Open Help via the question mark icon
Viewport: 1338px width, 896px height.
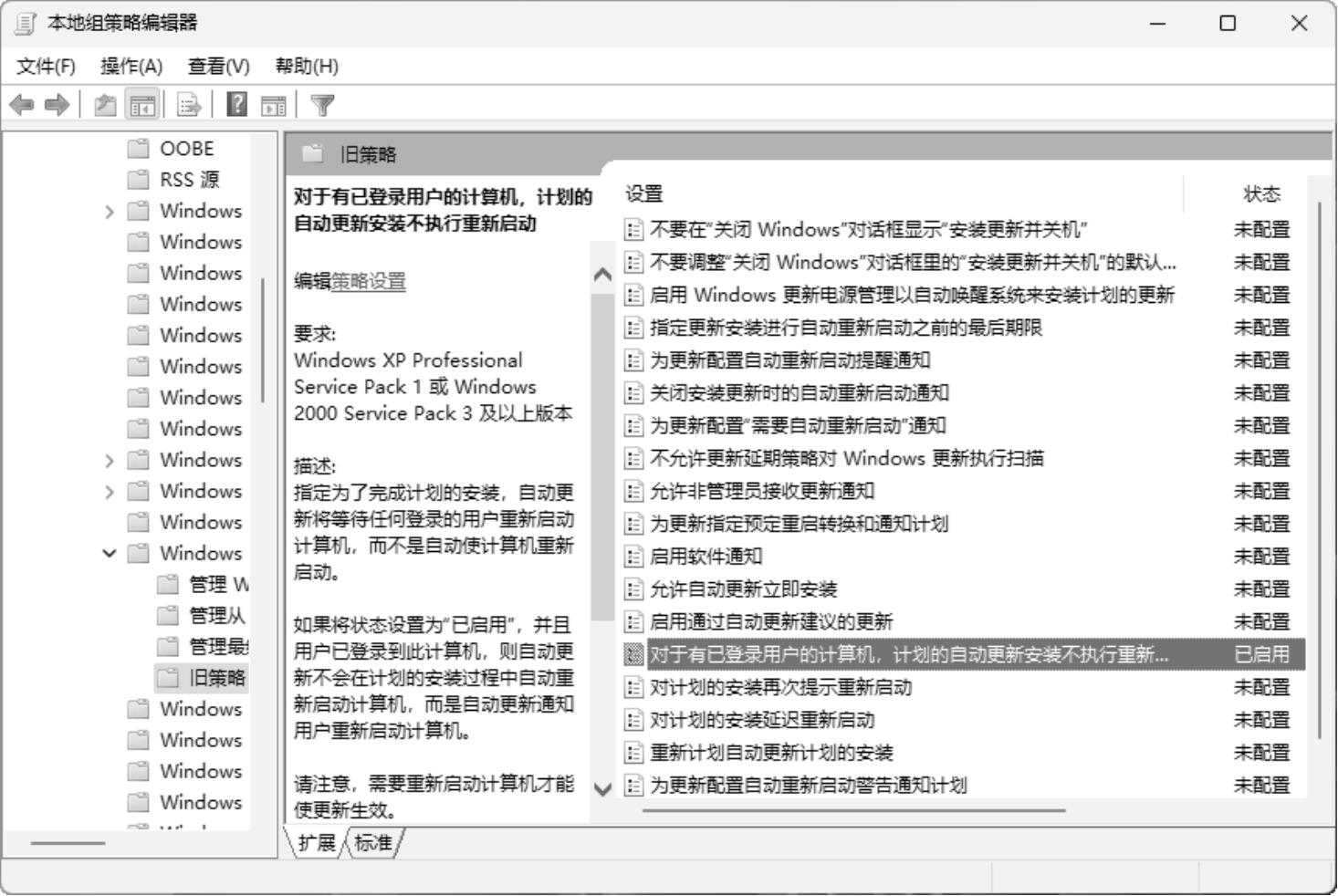coord(236,105)
